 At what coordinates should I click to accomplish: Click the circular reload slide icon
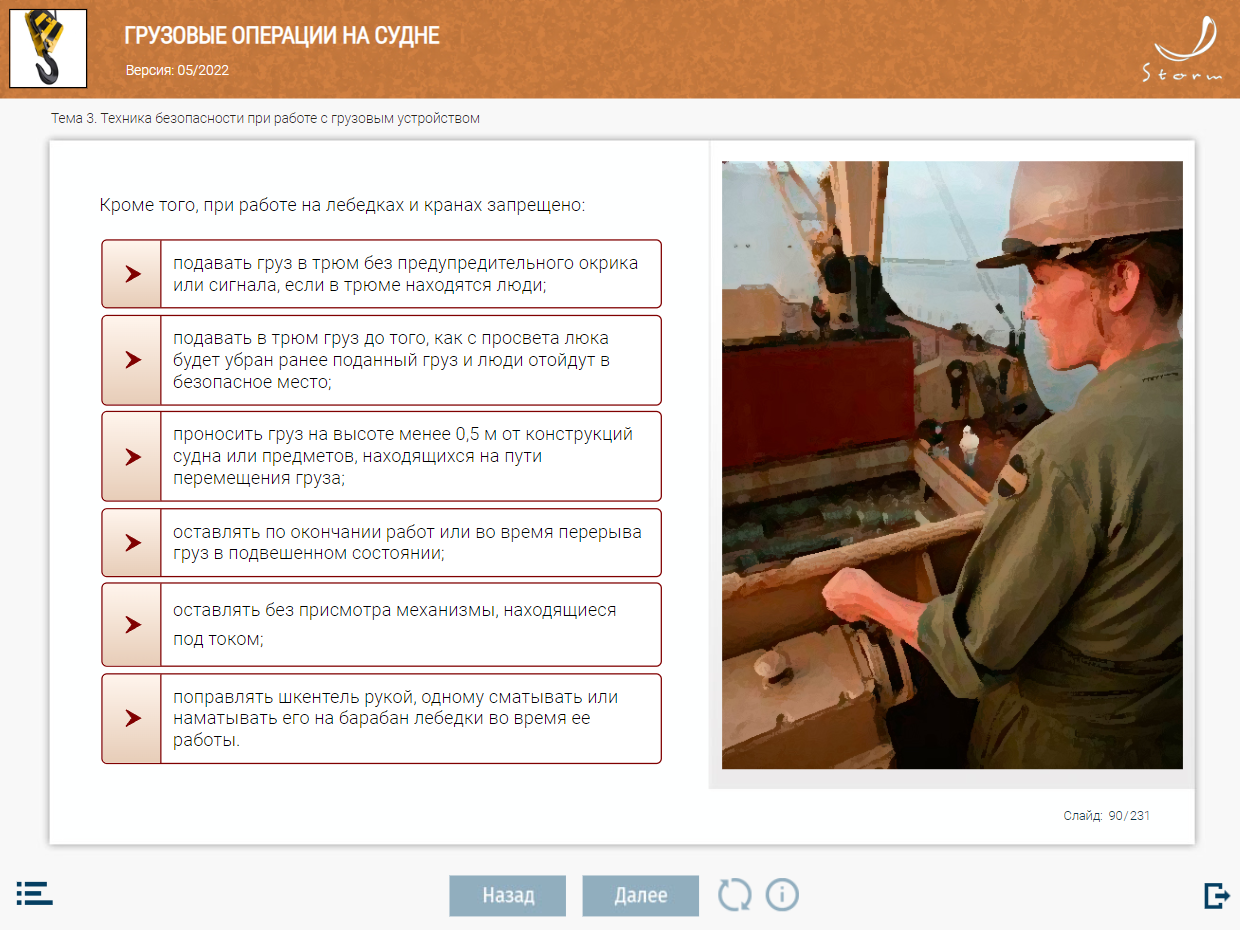pos(734,895)
